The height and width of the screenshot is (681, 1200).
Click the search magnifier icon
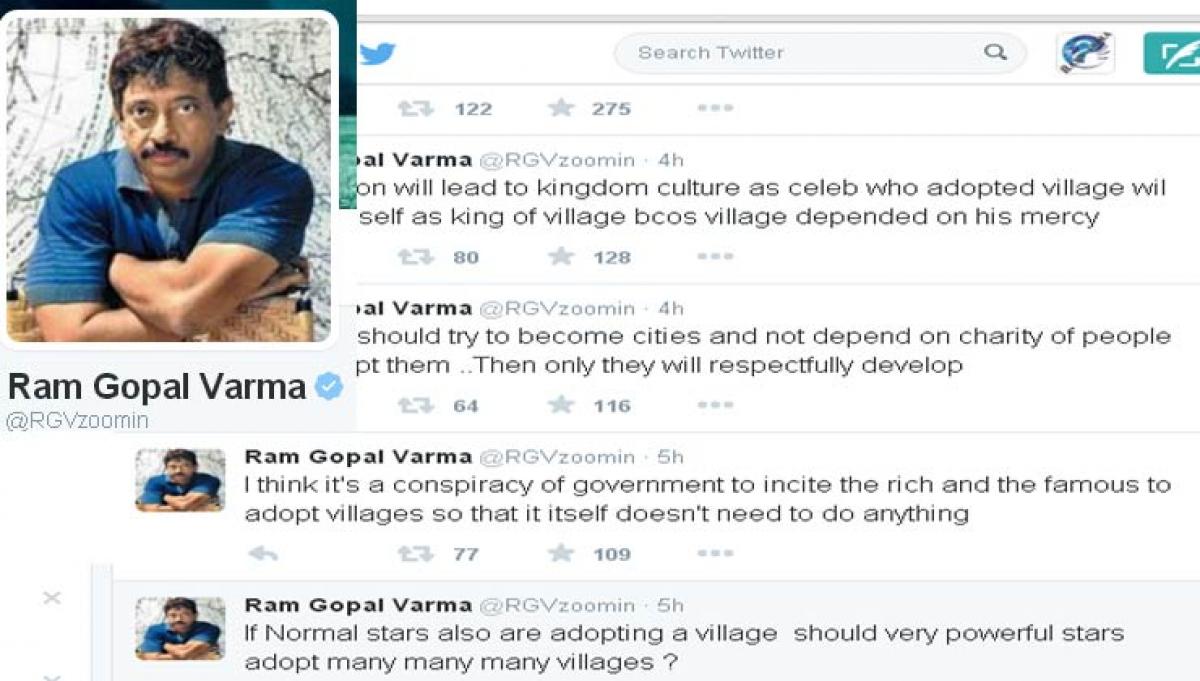tap(995, 52)
